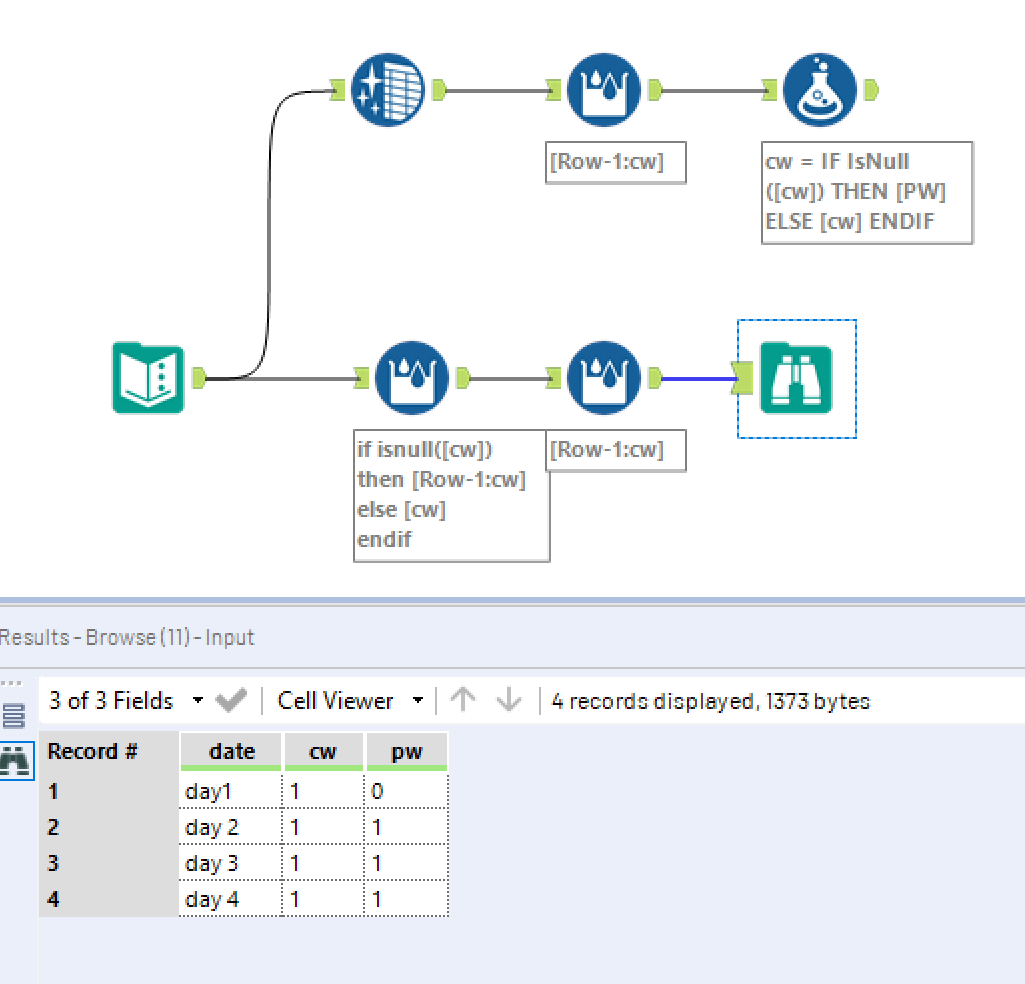This screenshot has width=1025, height=984.
Task: Click the Formula tool flask icon
Action: tap(819, 90)
